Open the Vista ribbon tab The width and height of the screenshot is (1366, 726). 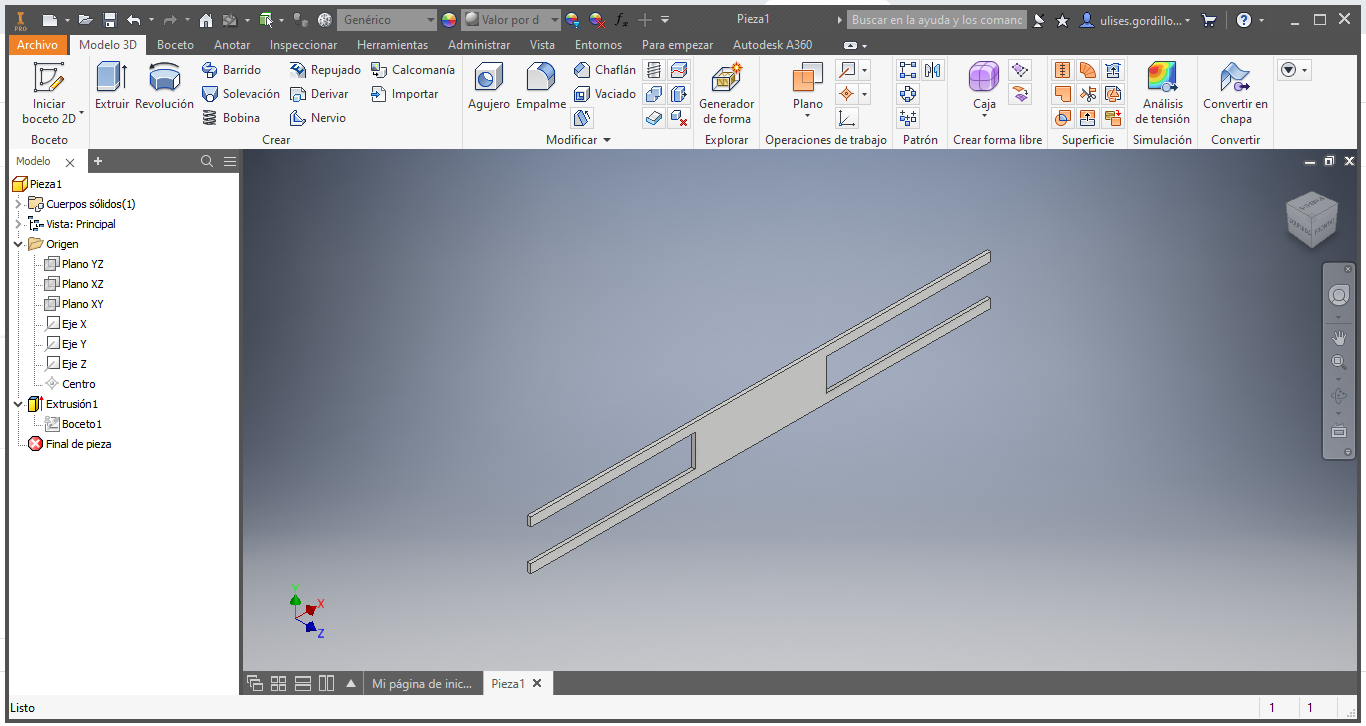pos(542,45)
